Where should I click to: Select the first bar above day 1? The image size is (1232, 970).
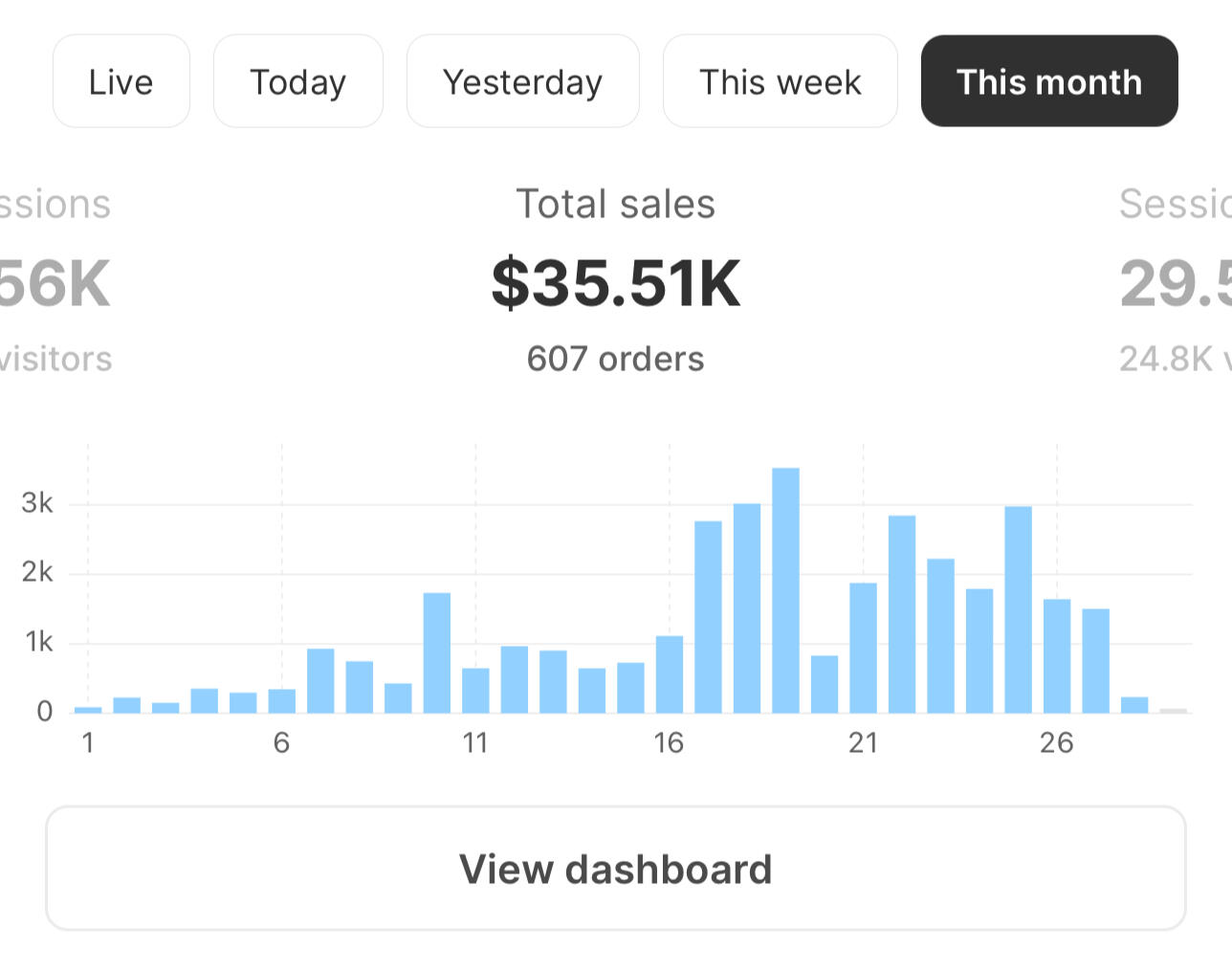tap(88, 710)
